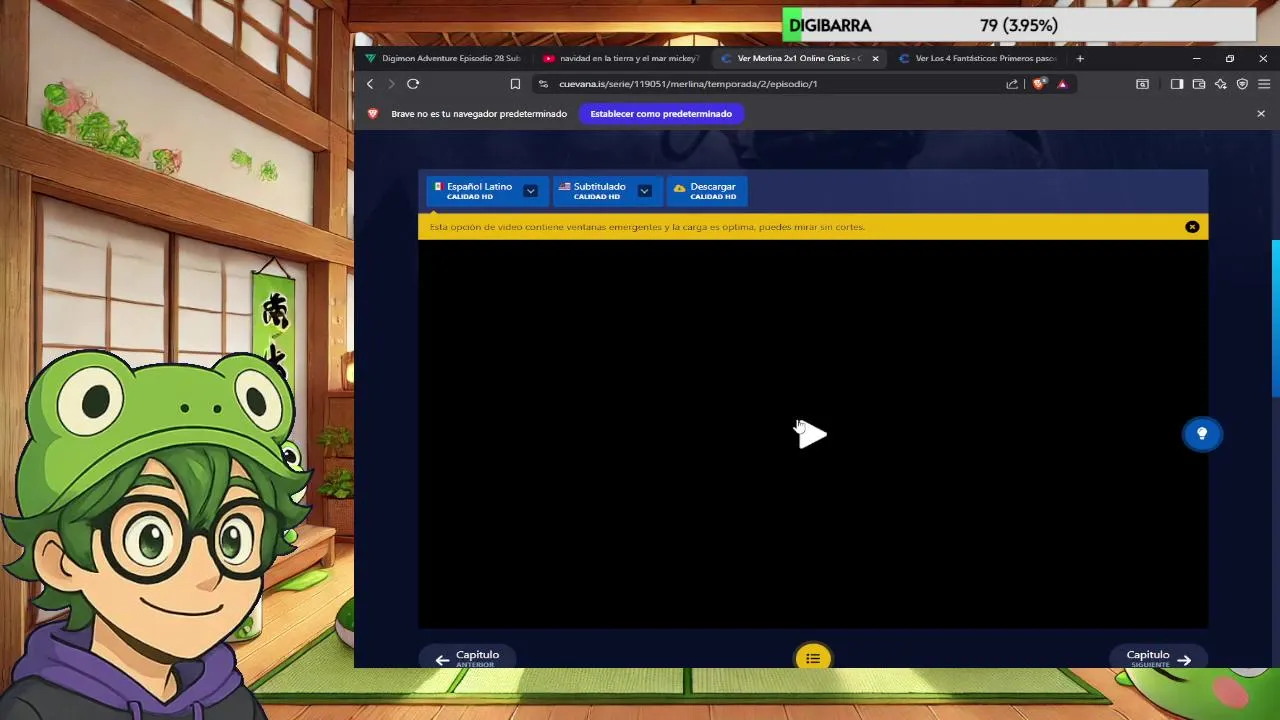Screen dimensions: 1280x720
Task: Open the share page icon in the address bar
Action: (x=1012, y=84)
